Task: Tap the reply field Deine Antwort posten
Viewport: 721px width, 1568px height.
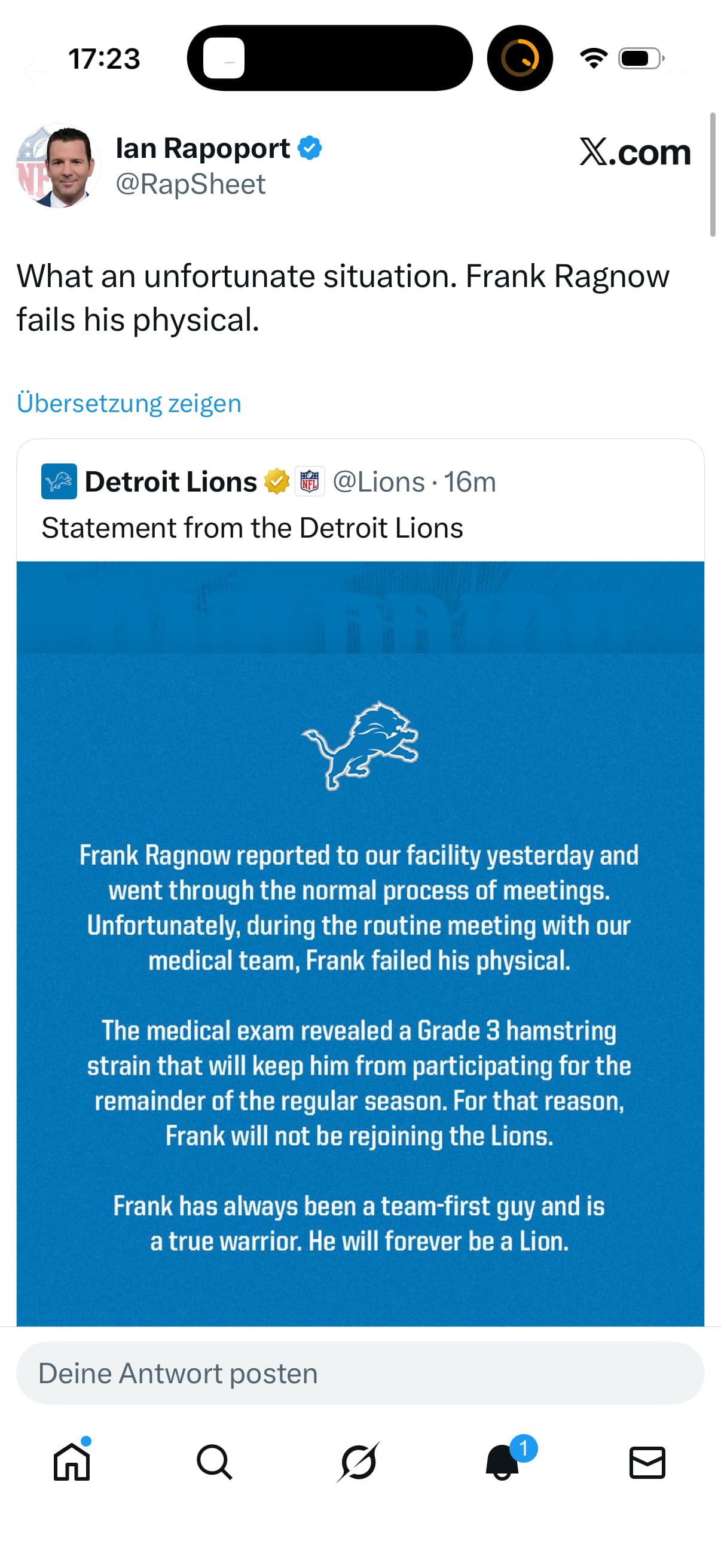Action: [360, 1373]
